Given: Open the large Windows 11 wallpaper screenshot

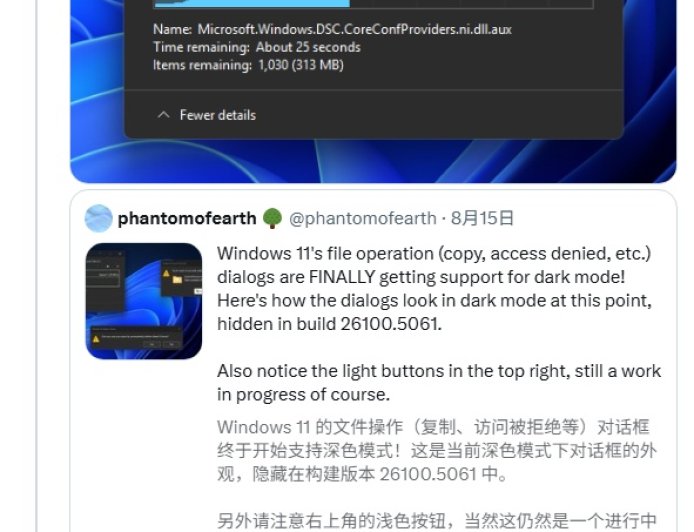Looking at the screenshot, I should pyautogui.click(x=373, y=91).
